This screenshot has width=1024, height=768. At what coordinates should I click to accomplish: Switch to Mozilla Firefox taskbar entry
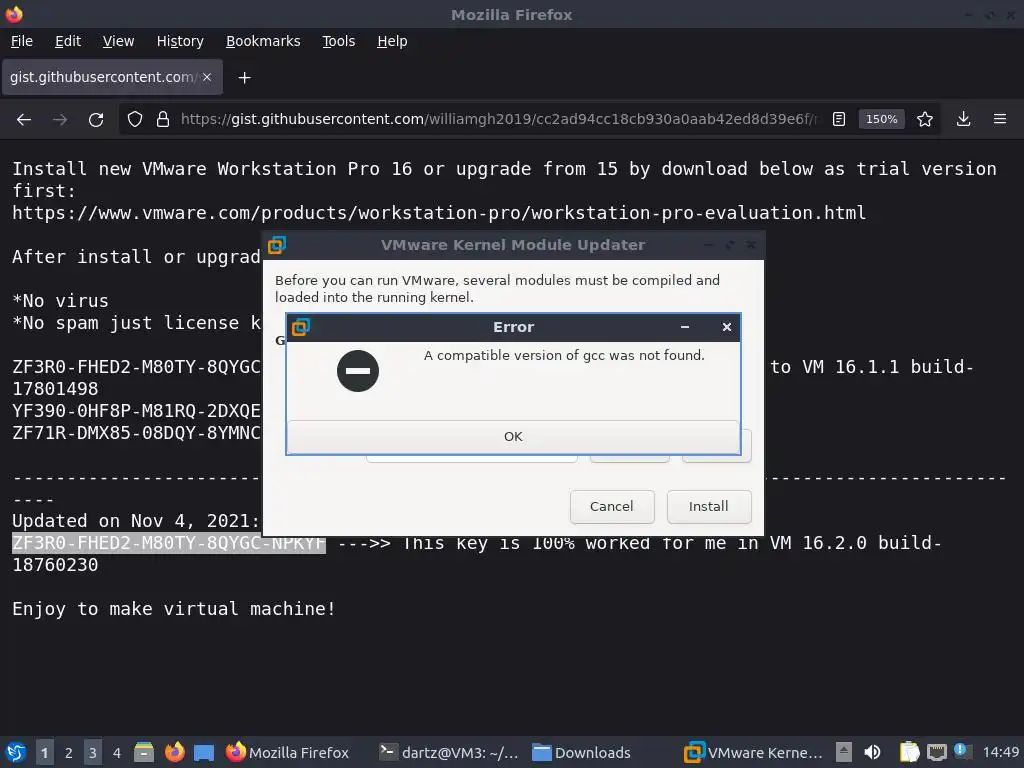coord(287,752)
